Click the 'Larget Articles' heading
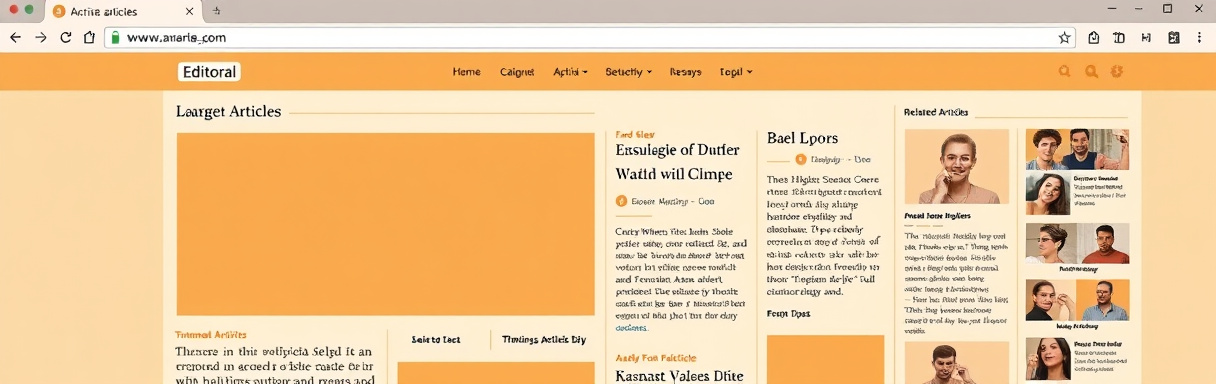This screenshot has width=1216, height=384. (229, 112)
